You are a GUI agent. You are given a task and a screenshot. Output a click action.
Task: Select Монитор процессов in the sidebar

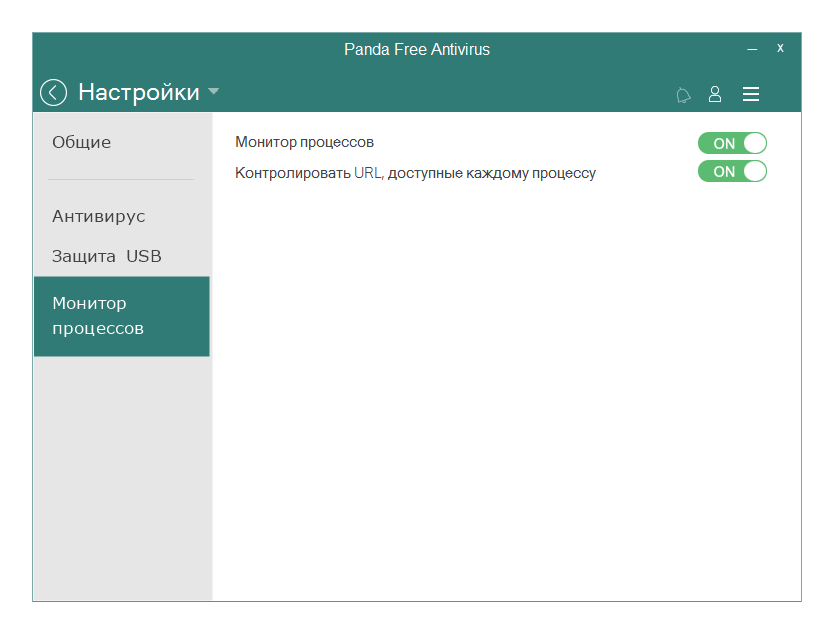[x=122, y=316]
